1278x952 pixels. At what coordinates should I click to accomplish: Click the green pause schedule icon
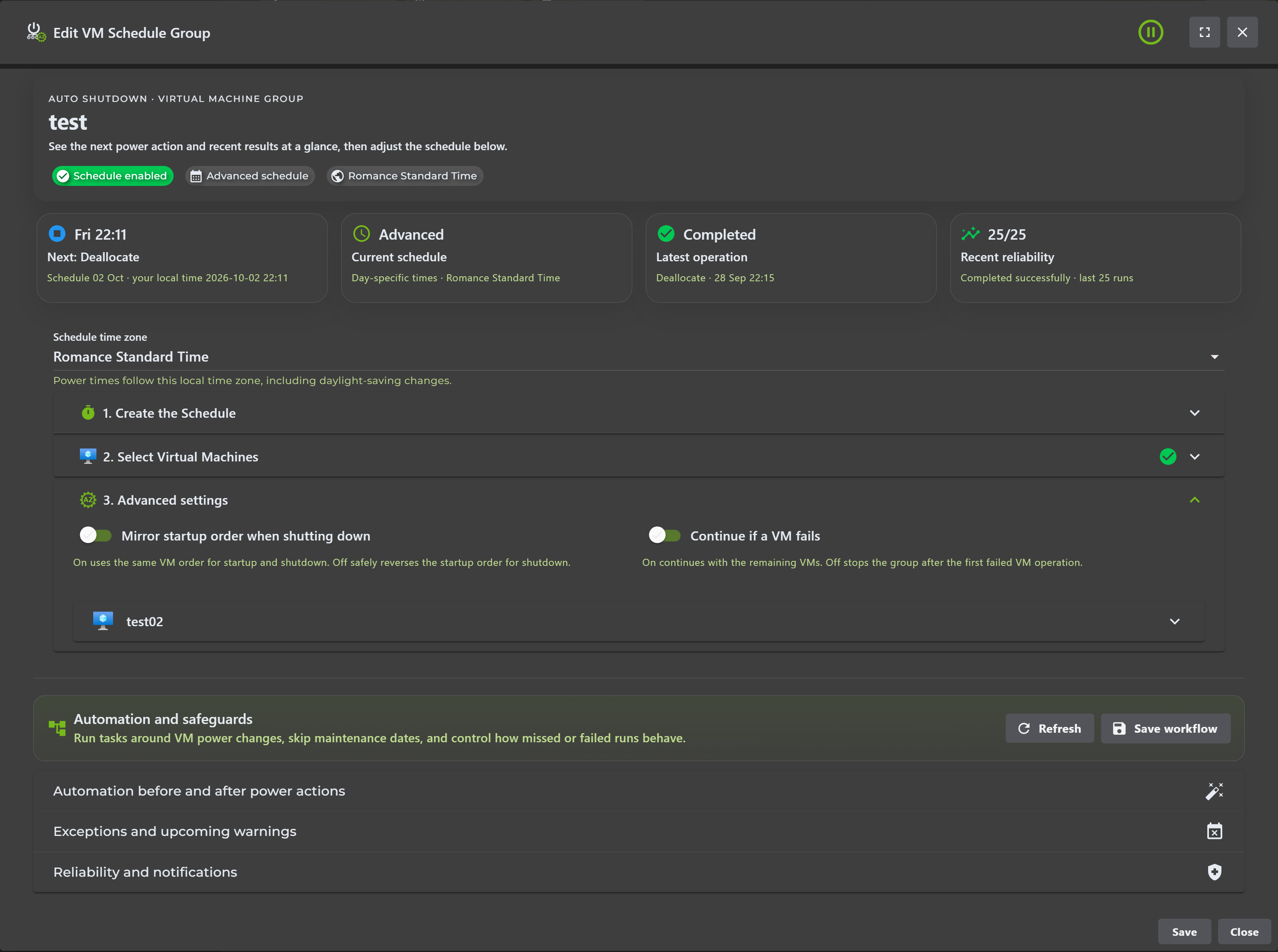1150,32
